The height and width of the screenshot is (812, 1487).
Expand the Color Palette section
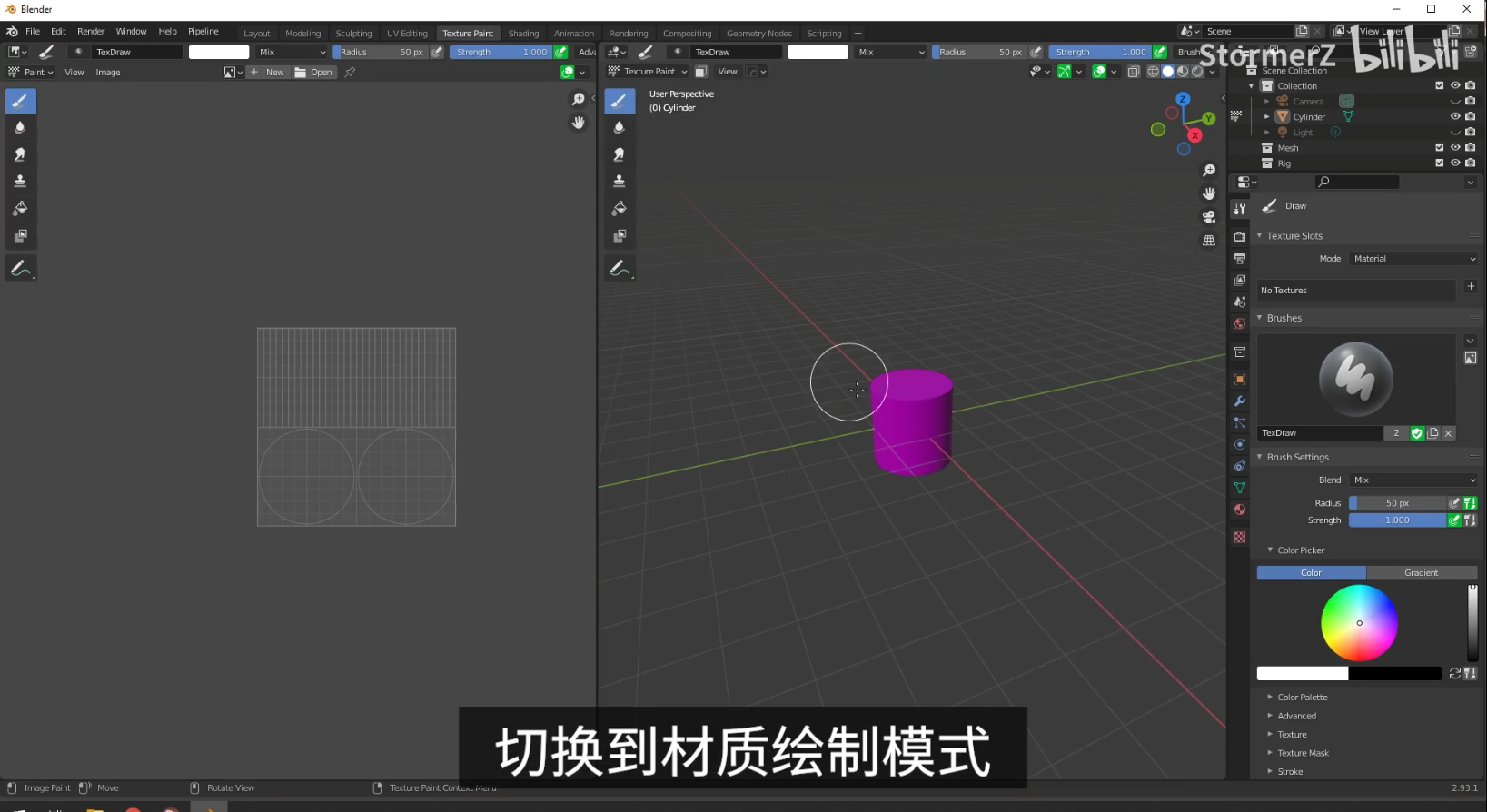(x=1302, y=698)
